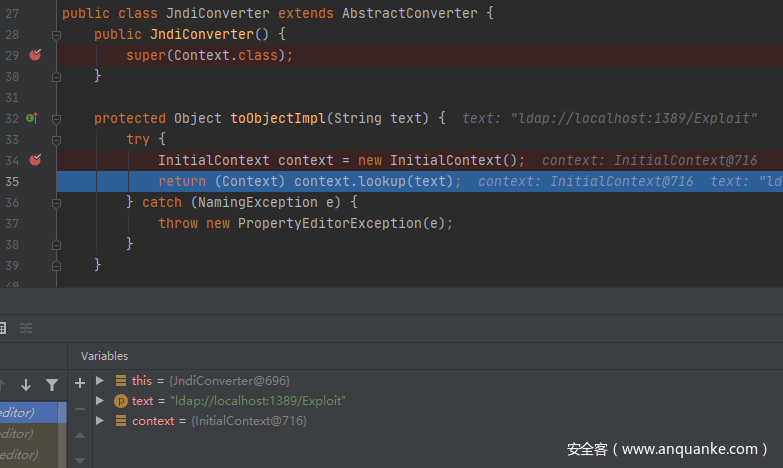Click the parameter icon beside text variable
This screenshot has height=468, width=783.
[x=121, y=401]
